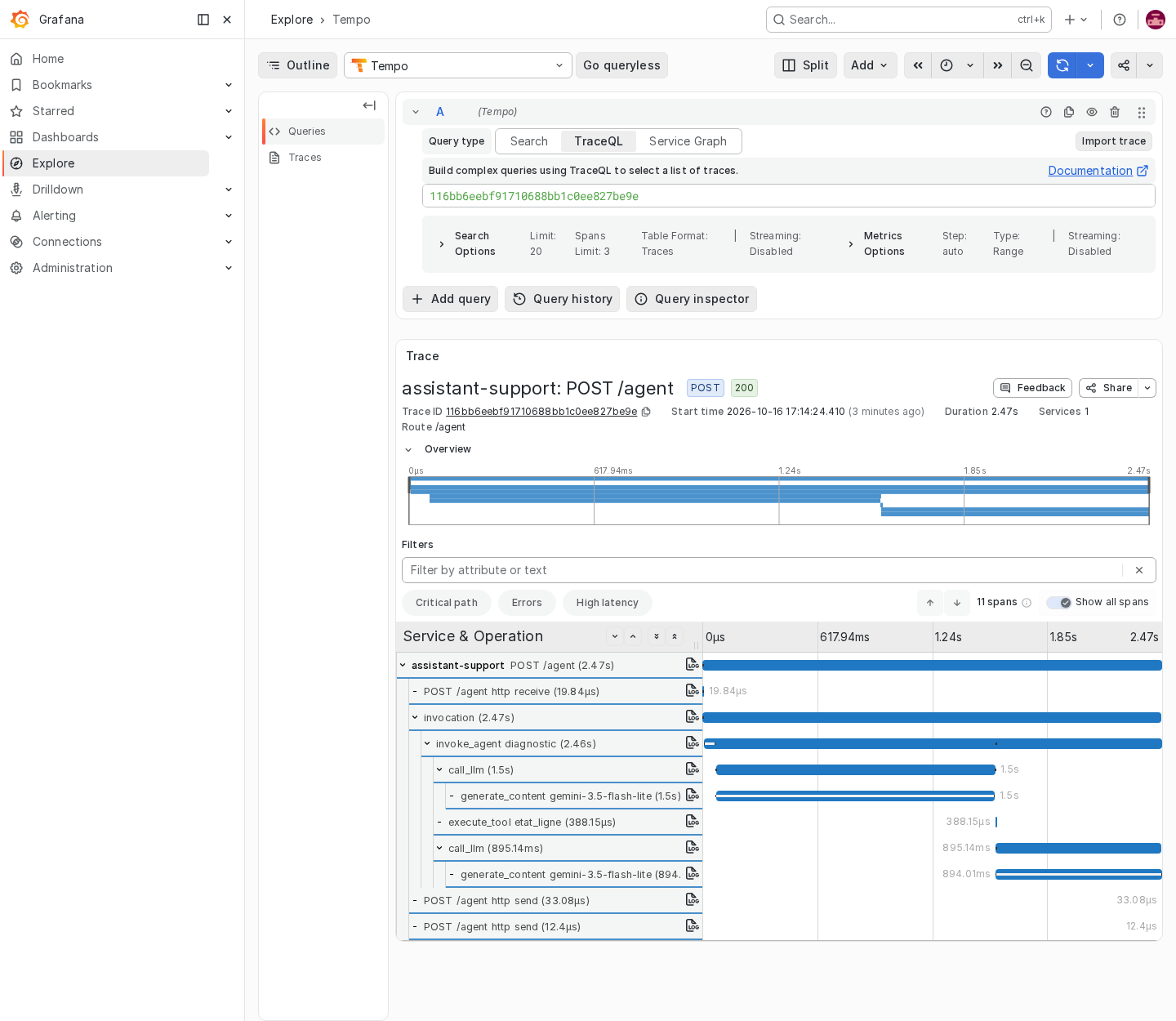
Task: Collapse the invocation span row
Action: 415,718
